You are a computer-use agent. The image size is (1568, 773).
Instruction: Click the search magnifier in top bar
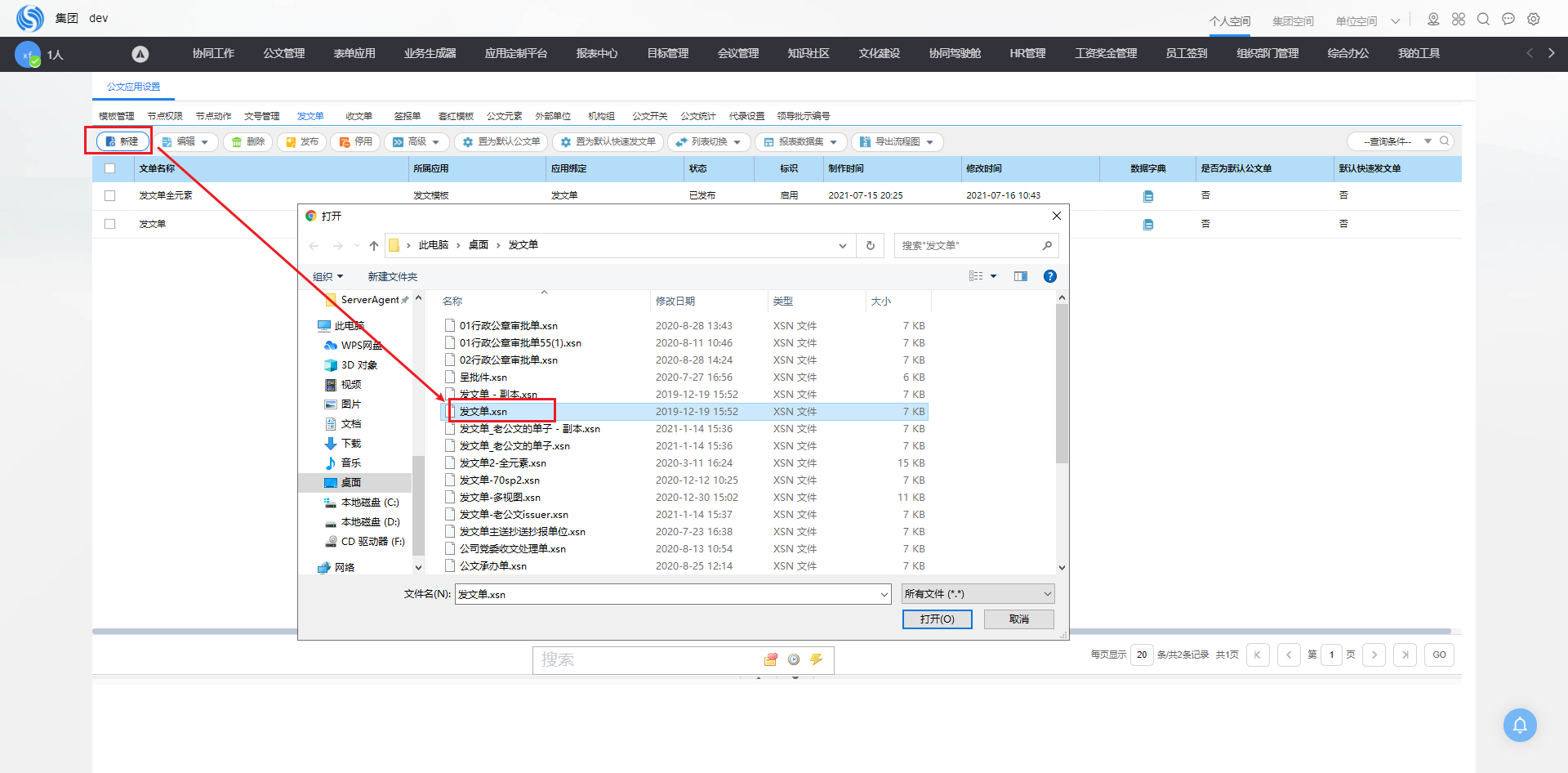1483,19
